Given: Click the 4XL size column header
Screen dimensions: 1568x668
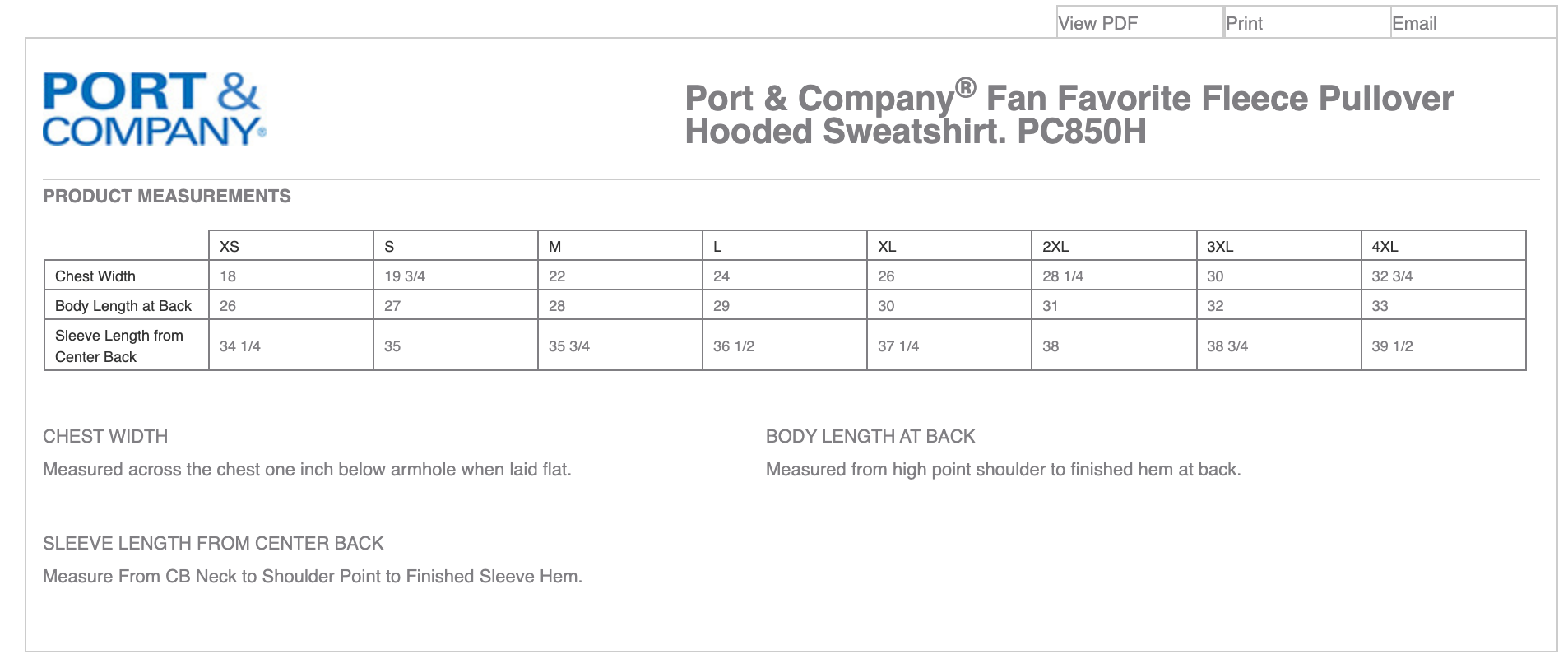Looking at the screenshot, I should (x=1385, y=246).
